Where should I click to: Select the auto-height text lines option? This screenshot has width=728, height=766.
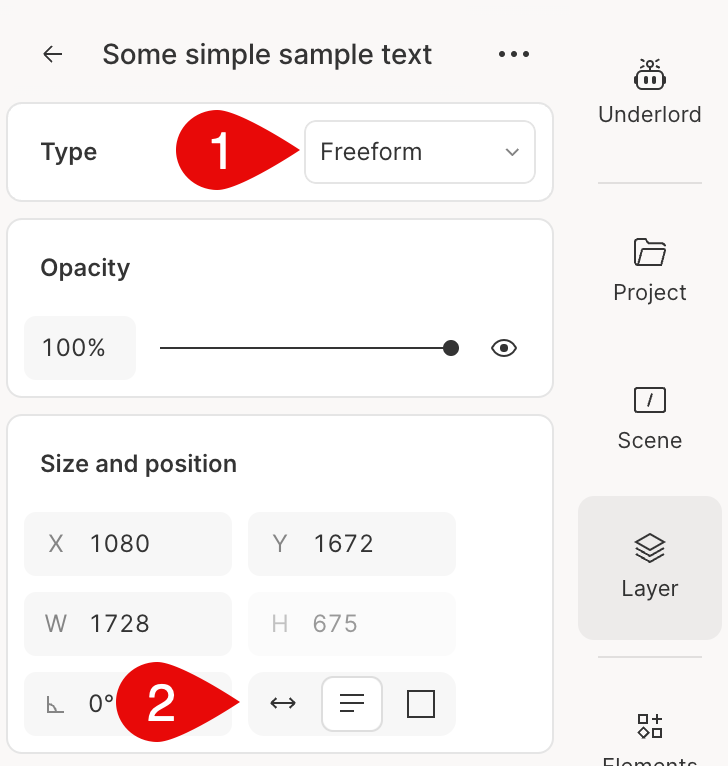click(352, 703)
